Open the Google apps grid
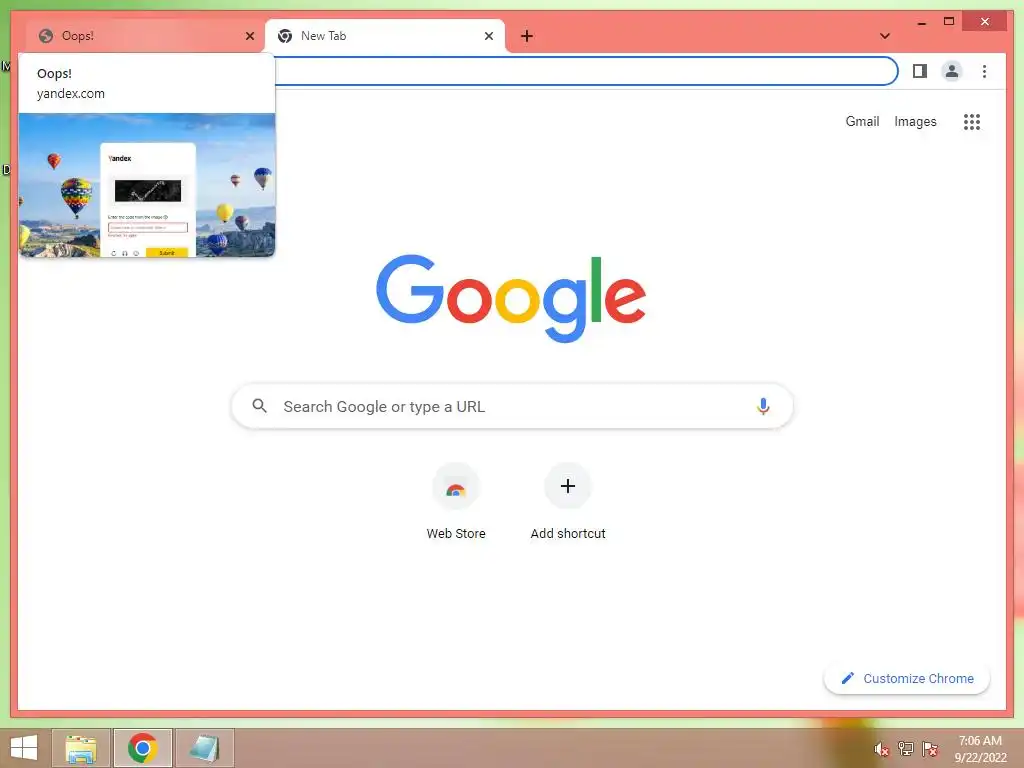This screenshot has width=1024, height=768. click(x=972, y=121)
